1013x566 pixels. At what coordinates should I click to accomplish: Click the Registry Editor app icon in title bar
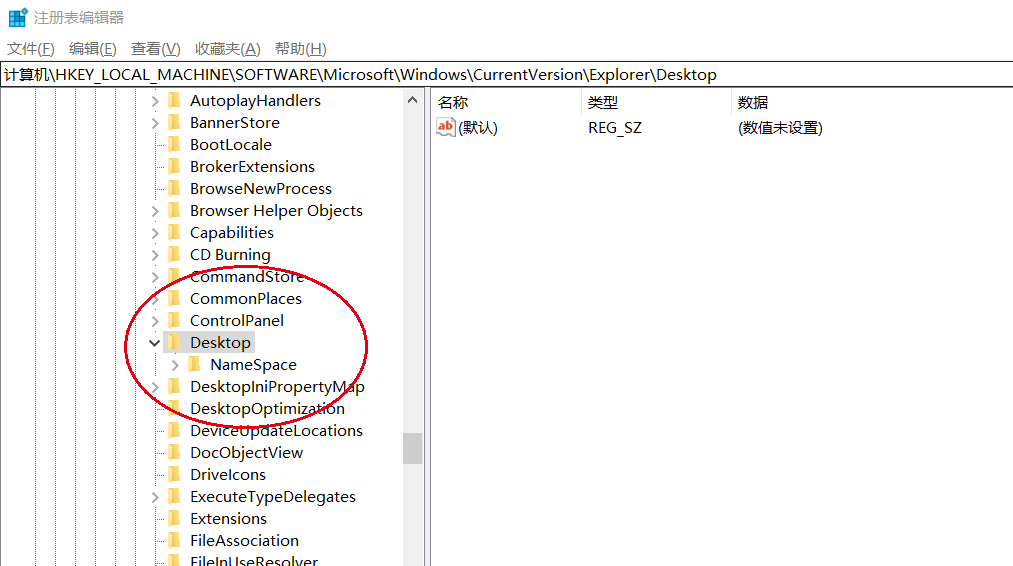coord(18,17)
